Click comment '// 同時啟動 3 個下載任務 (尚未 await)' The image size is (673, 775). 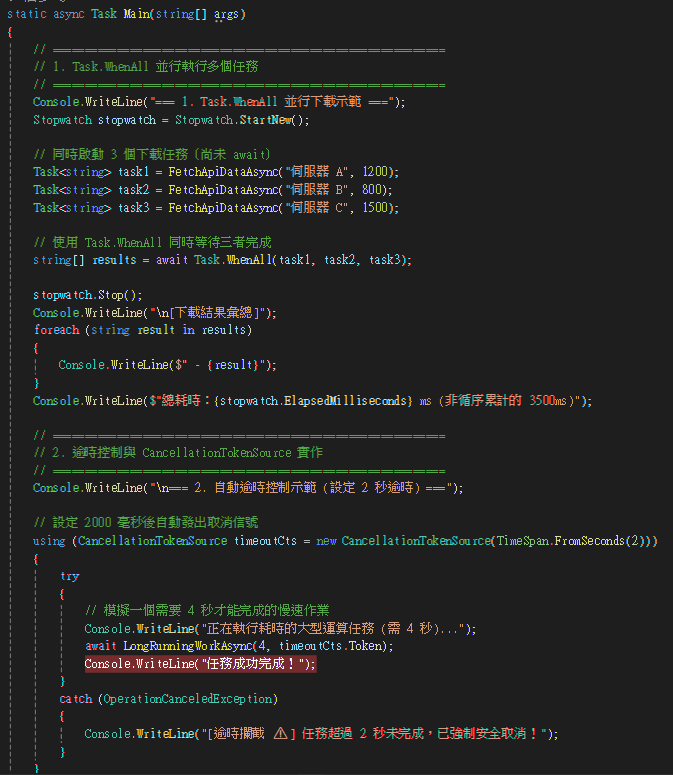tap(152, 154)
